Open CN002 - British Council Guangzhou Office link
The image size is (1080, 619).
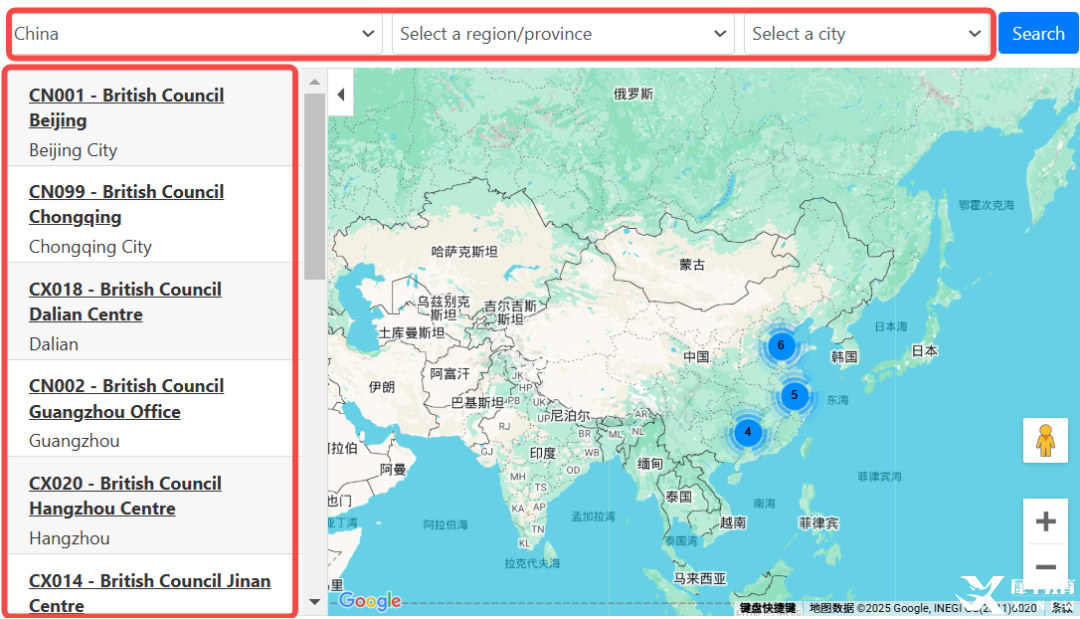click(x=126, y=398)
